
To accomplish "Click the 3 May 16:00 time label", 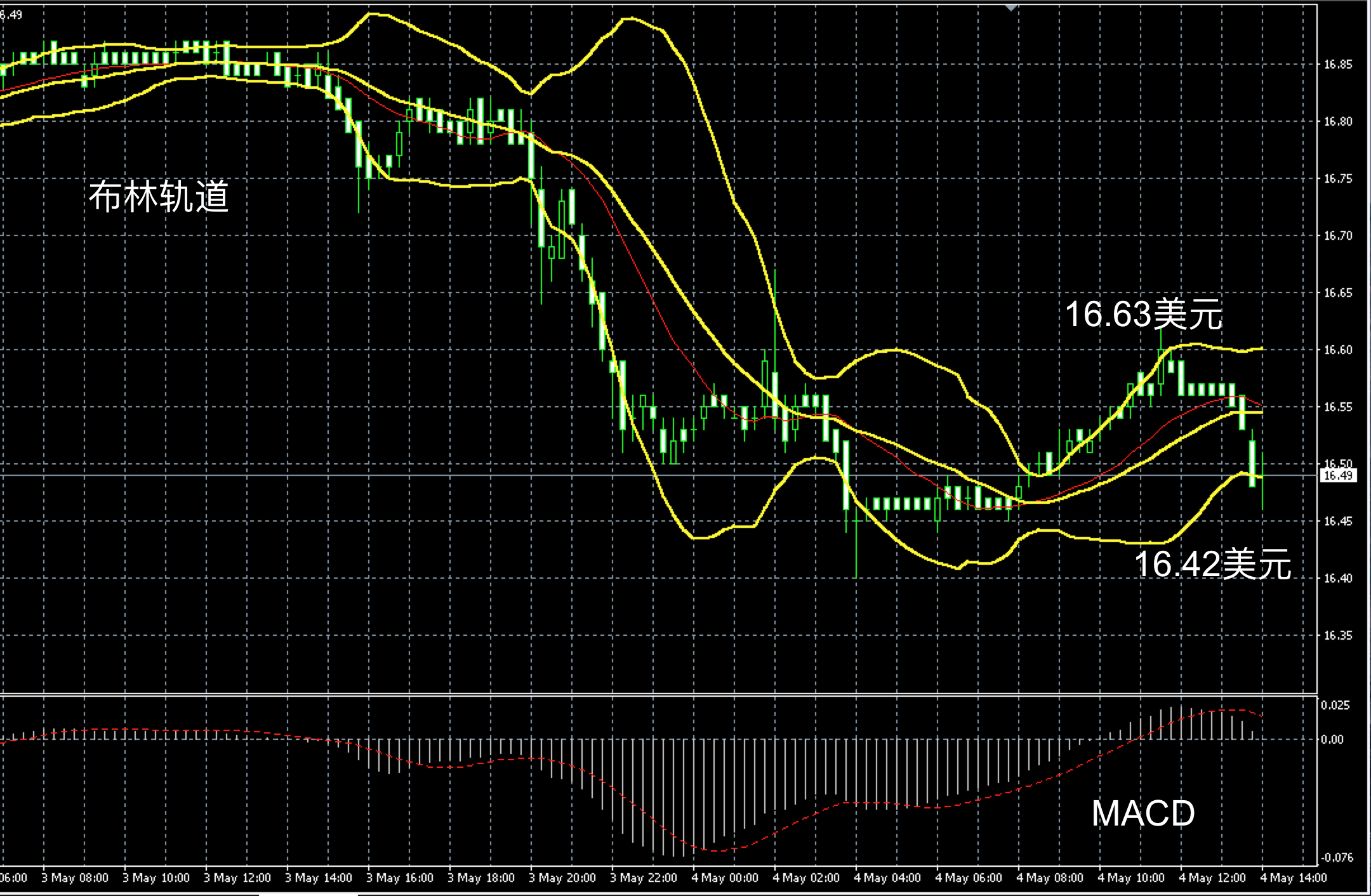I will click(x=399, y=878).
